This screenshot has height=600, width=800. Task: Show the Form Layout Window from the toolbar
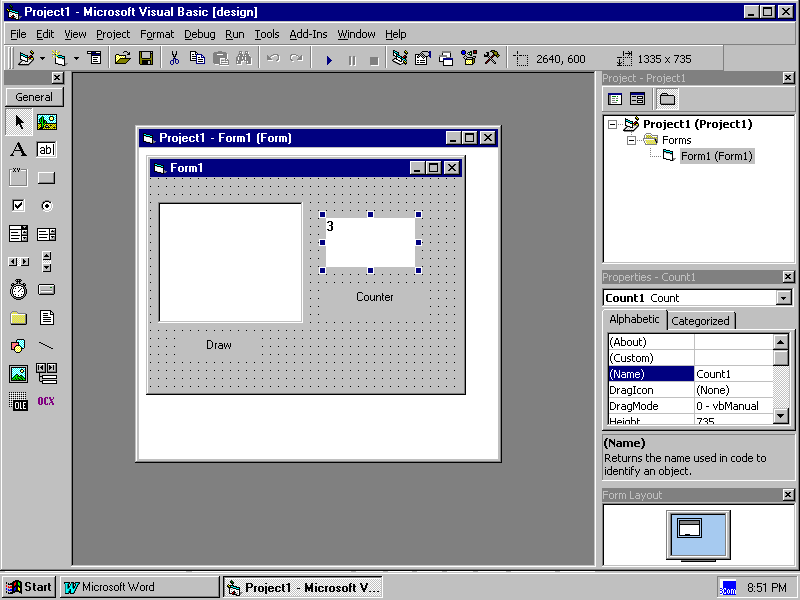[446, 59]
